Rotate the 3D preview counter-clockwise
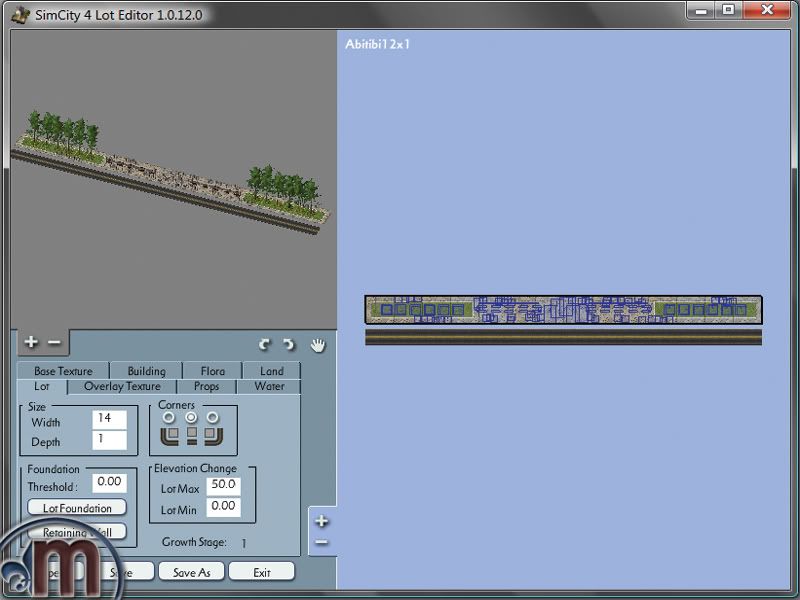This screenshot has width=800, height=600. (265, 345)
